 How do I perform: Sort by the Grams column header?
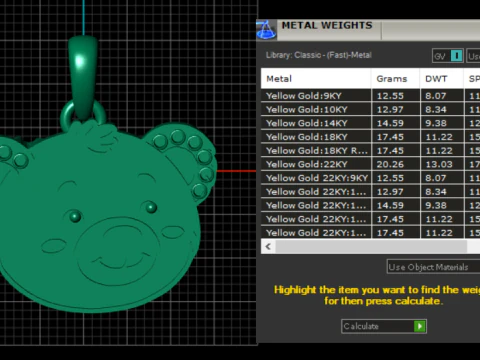(x=396, y=79)
